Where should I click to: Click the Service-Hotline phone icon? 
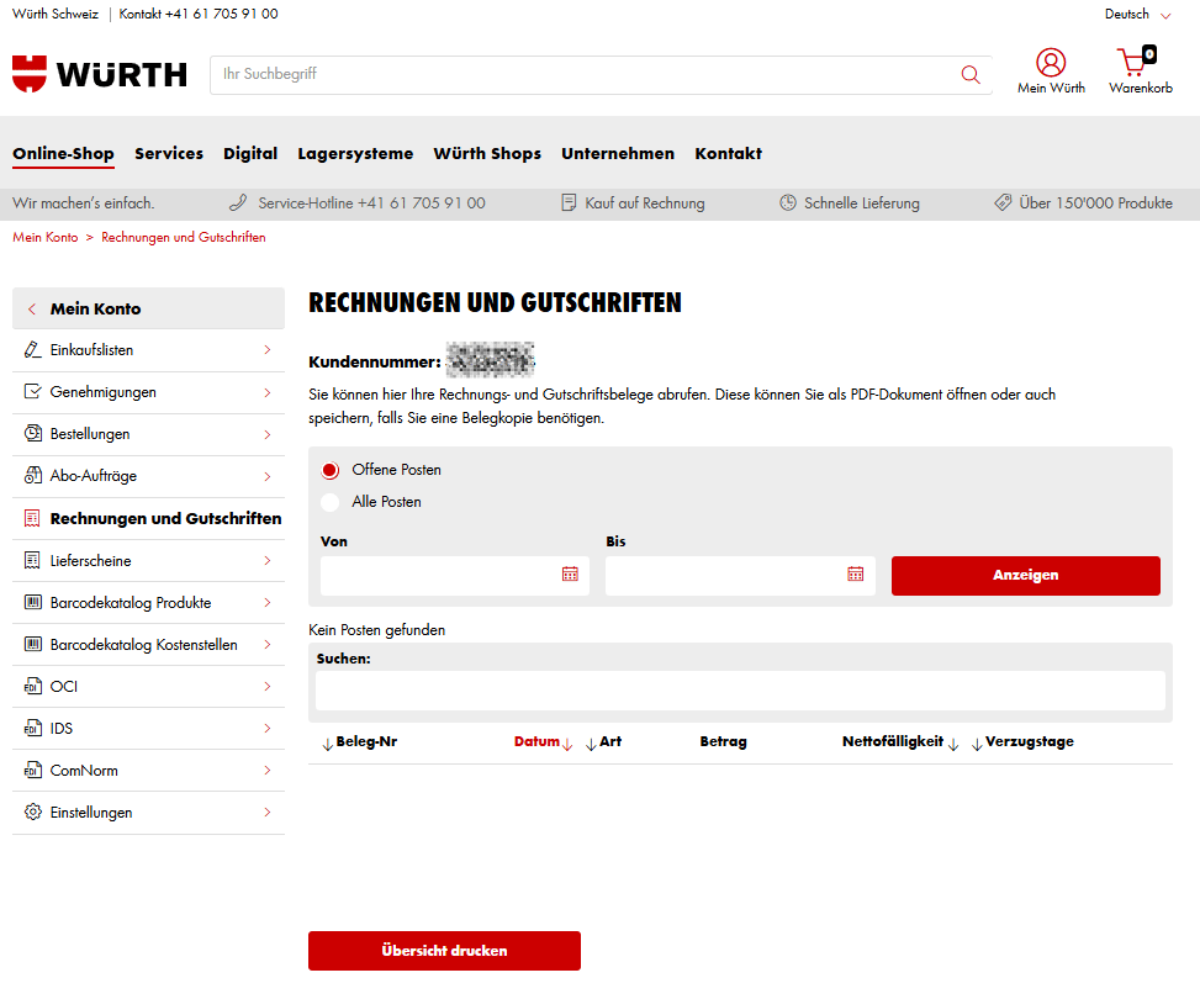(x=238, y=203)
